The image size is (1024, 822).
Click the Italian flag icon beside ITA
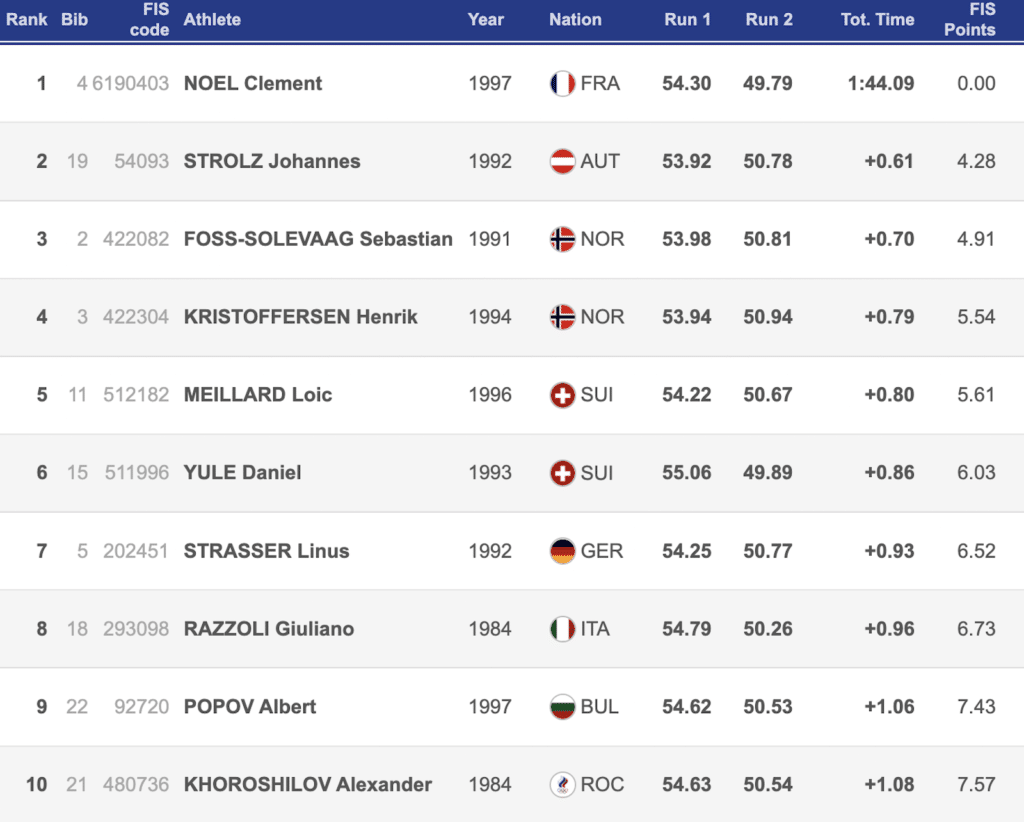point(562,629)
